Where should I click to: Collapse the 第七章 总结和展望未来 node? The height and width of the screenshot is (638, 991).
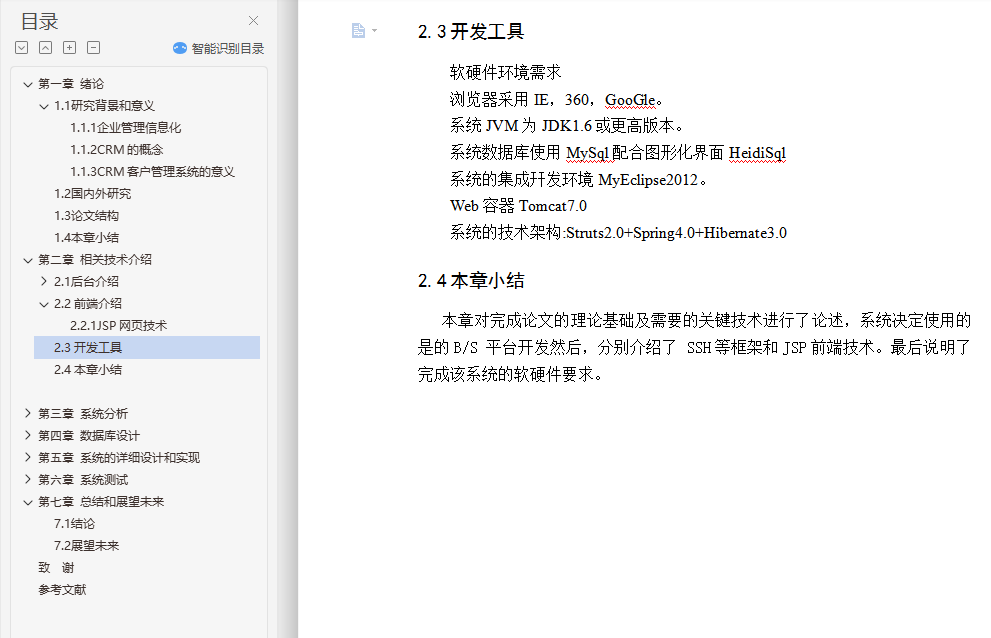pyautogui.click(x=28, y=502)
